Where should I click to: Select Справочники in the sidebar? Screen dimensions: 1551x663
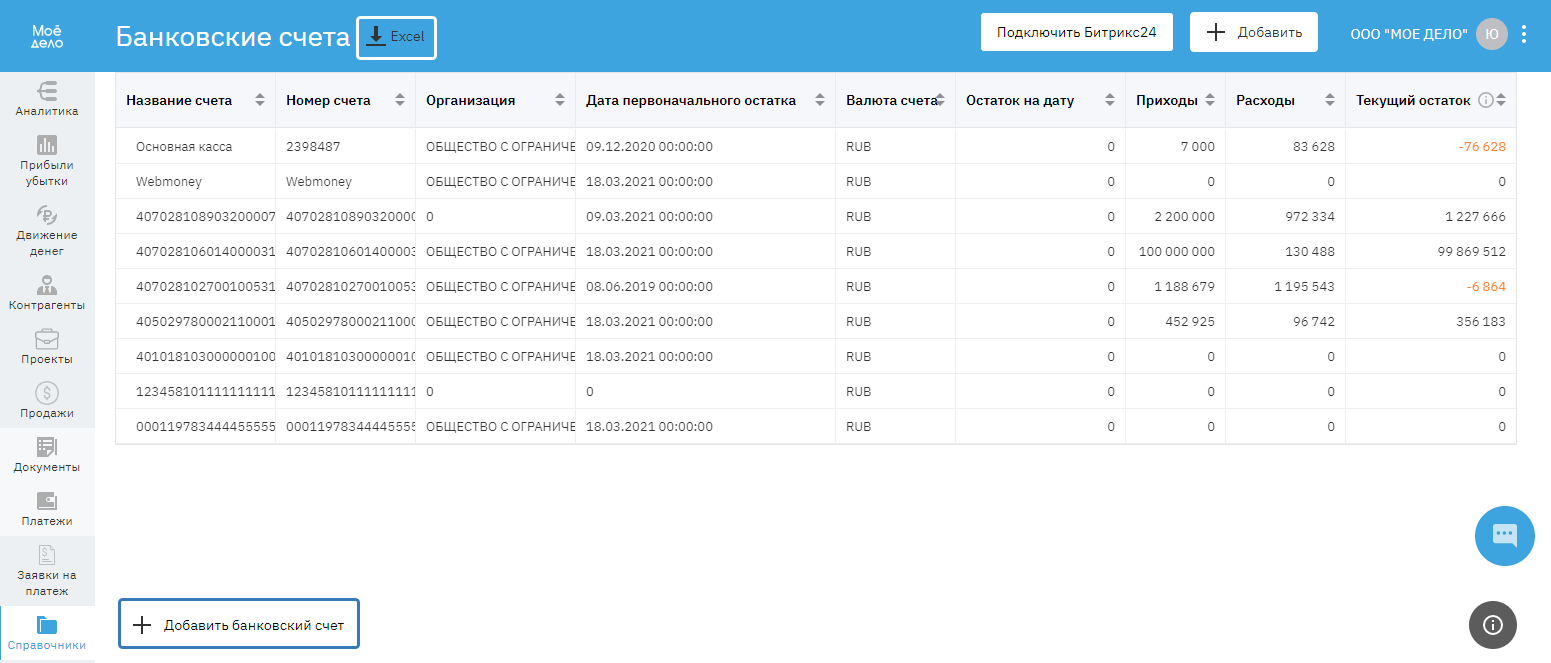[x=47, y=634]
